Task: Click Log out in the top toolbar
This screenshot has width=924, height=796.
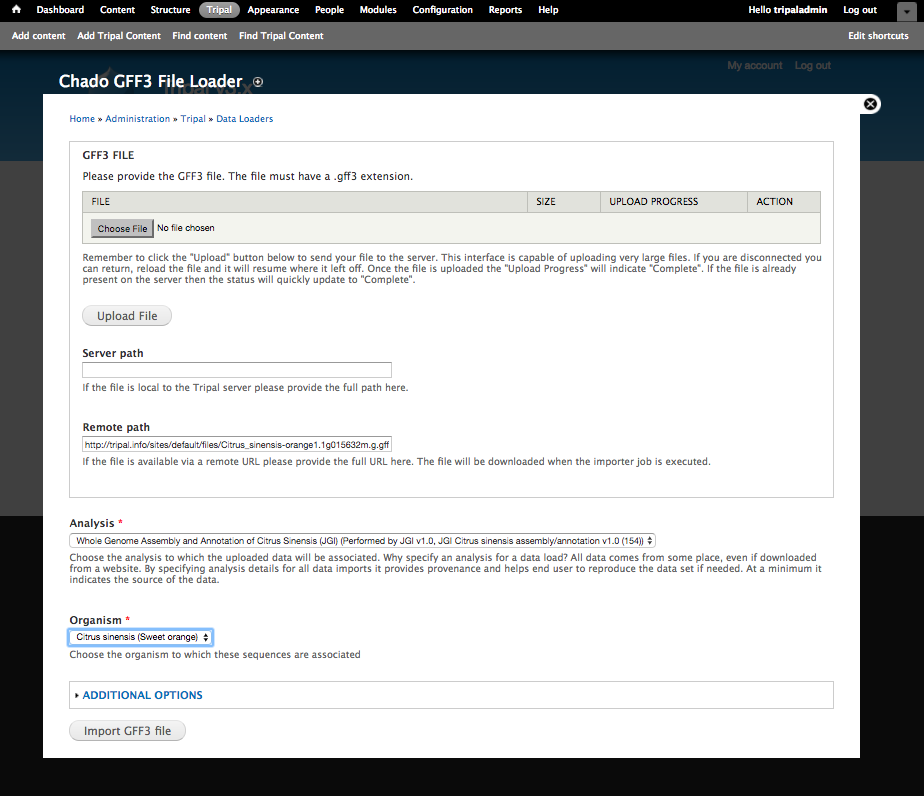Action: (859, 10)
